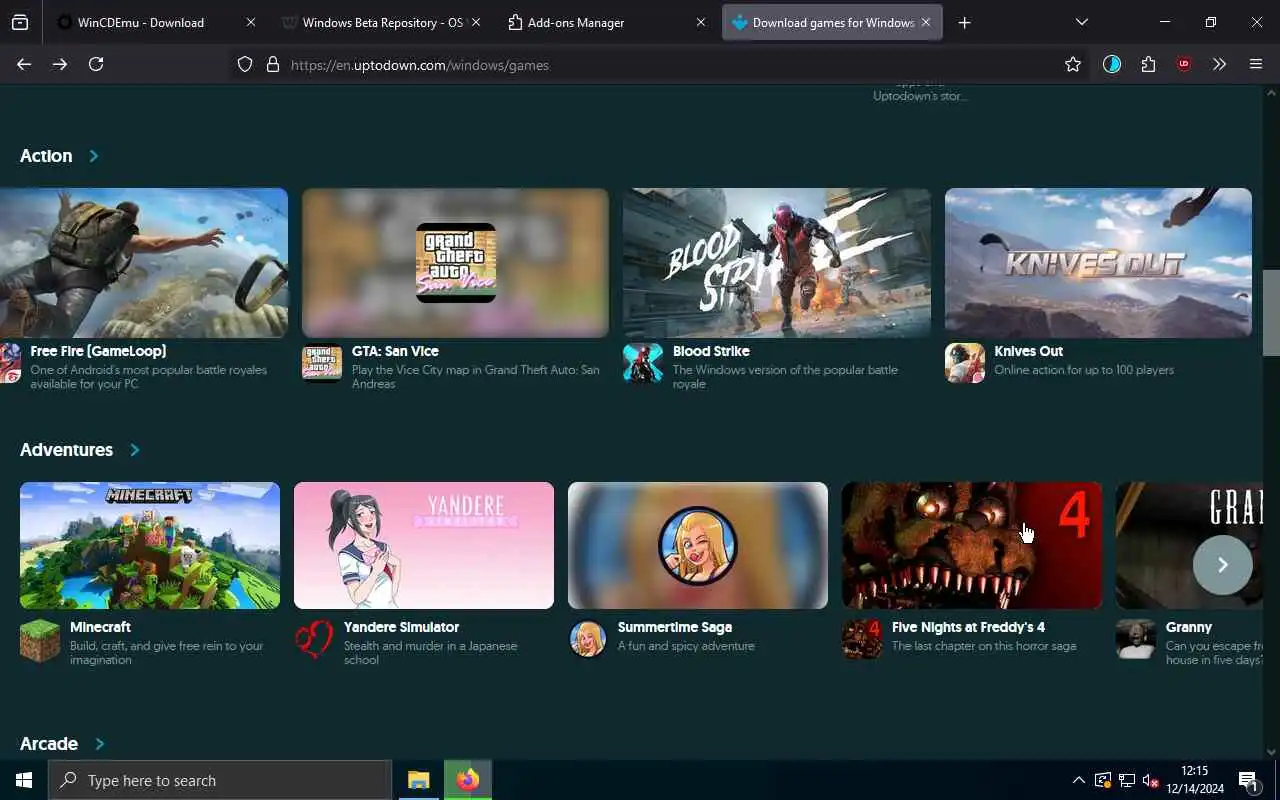This screenshot has height=800, width=1280.
Task: Open Yandere Simulator banner image
Action: tap(424, 546)
